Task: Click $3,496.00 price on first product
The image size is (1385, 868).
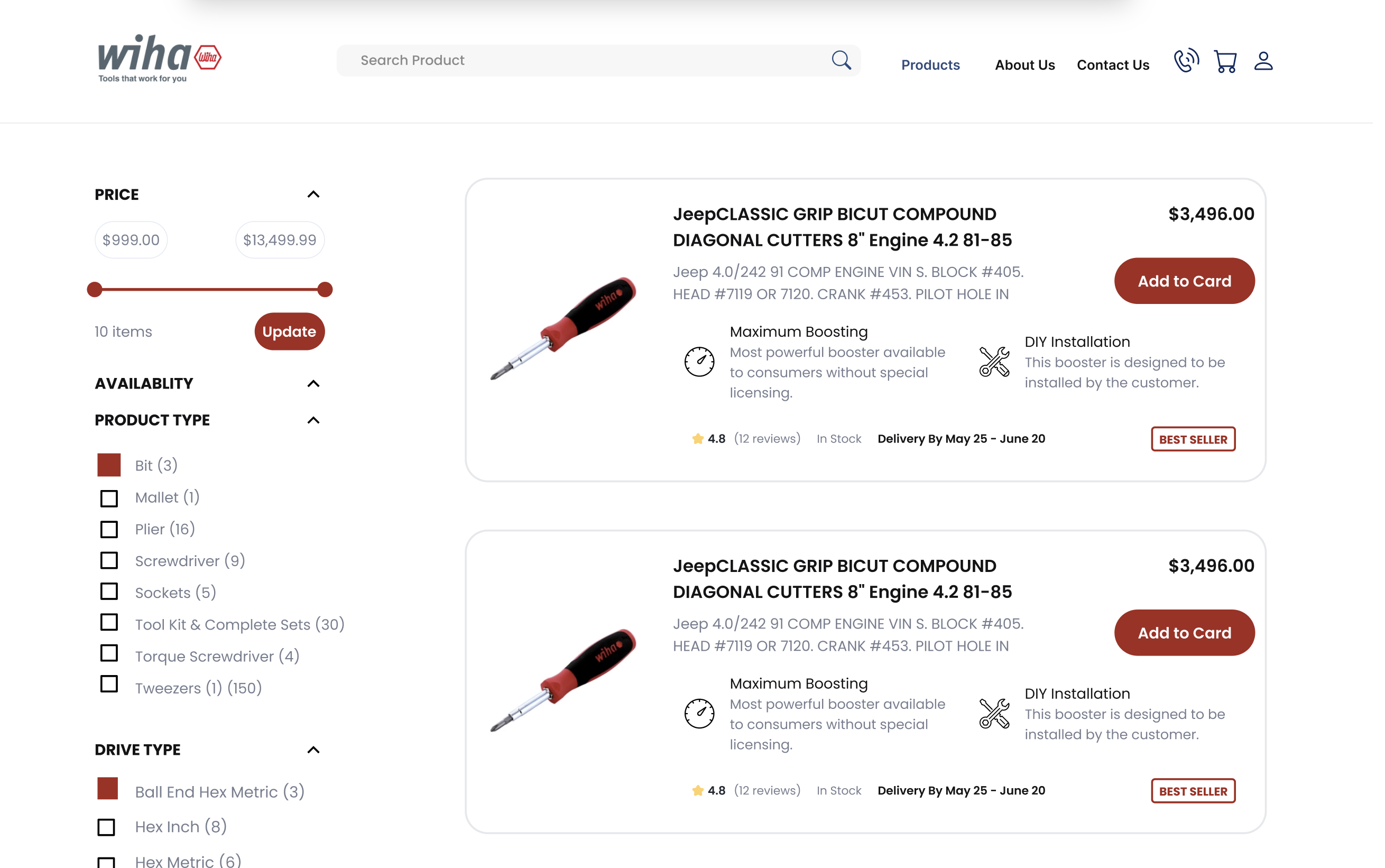Action: coord(1211,214)
